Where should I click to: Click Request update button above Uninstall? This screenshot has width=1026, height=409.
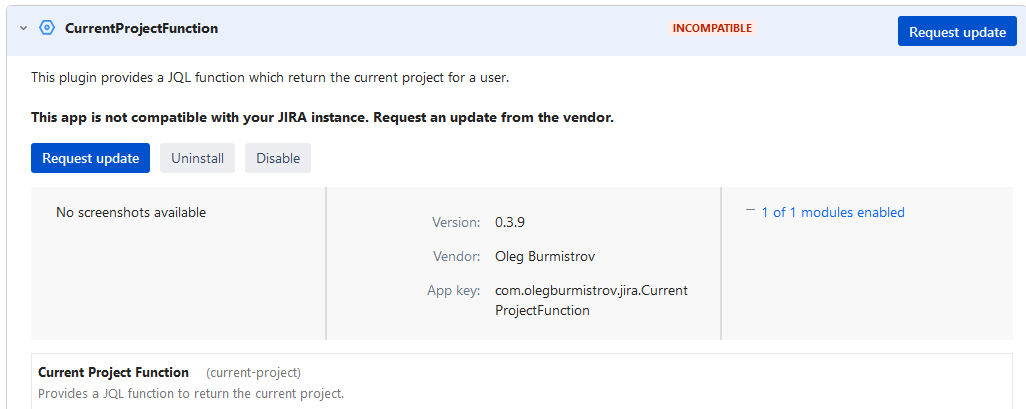click(x=90, y=158)
